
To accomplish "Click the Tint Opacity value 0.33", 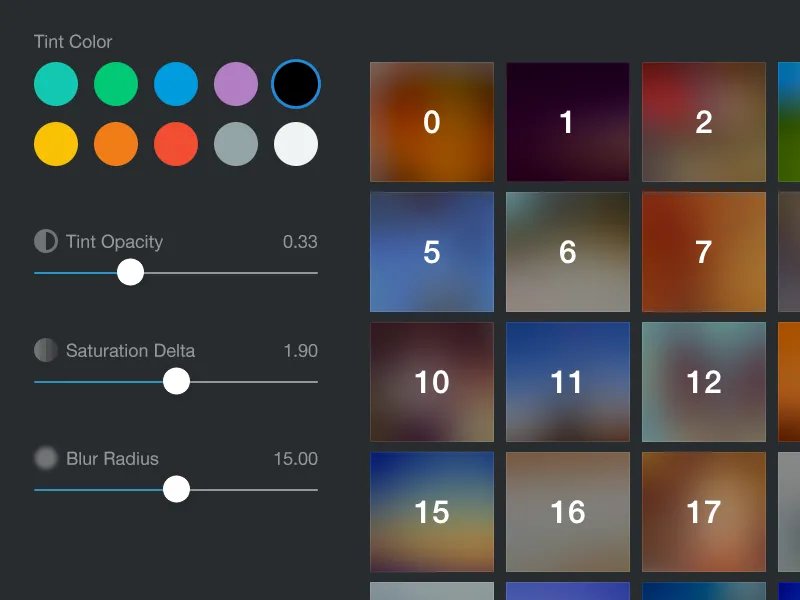I will click(x=300, y=242).
